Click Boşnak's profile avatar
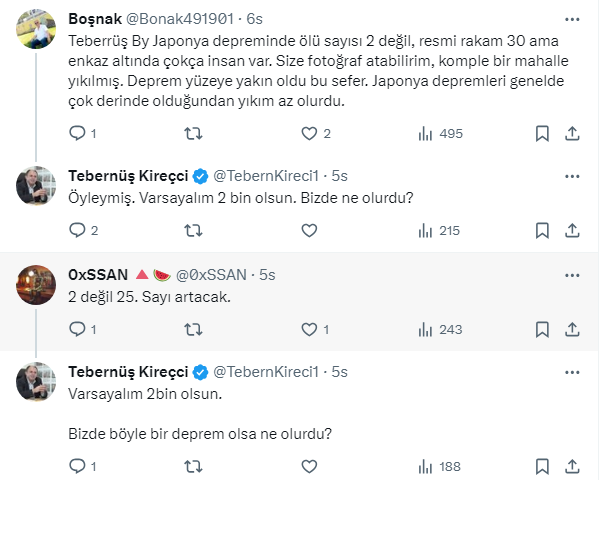609x537 pixels. point(37,30)
